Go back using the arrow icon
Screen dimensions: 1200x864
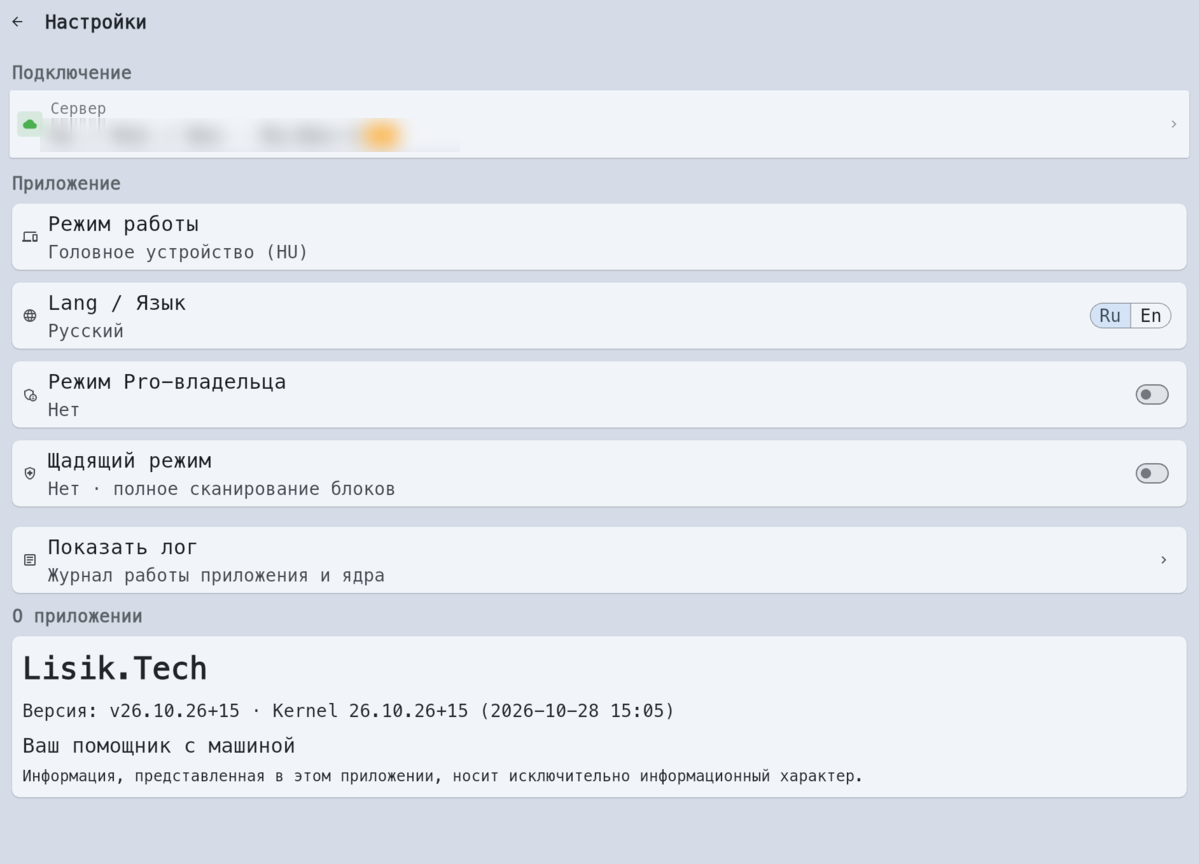pos(17,22)
